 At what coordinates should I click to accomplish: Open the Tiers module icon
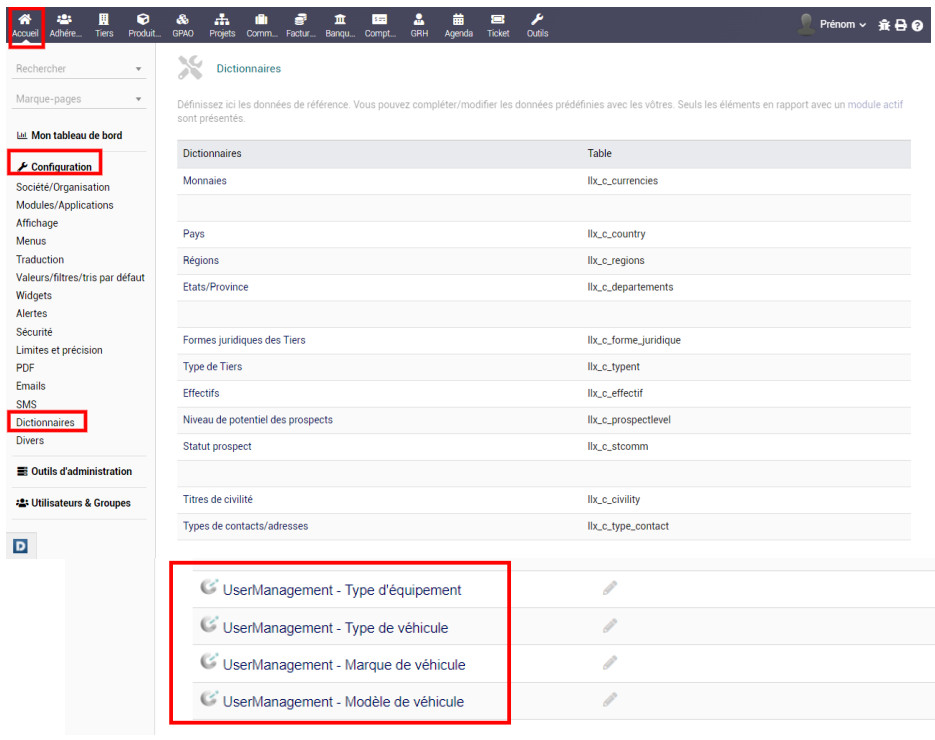click(x=104, y=24)
